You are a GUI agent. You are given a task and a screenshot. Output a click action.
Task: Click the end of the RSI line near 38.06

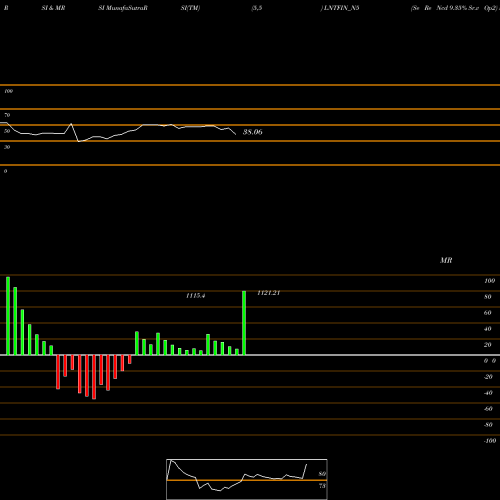236,134
